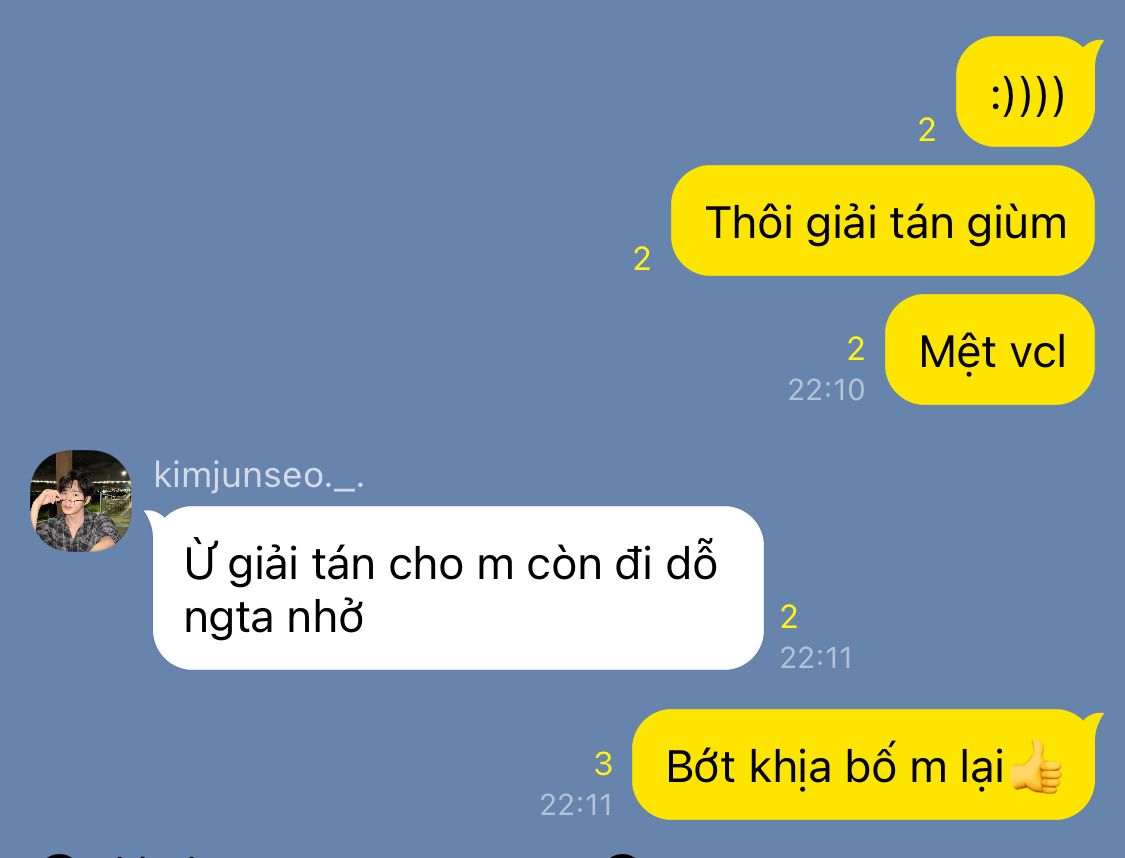Screen dimensions: 1125x858
Task: Tap unread count 2 beside the smiley message
Action: tap(927, 130)
